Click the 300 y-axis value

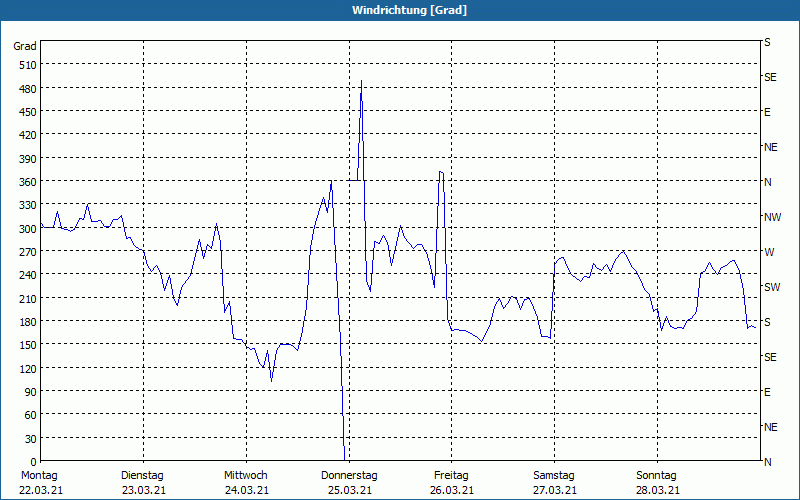[x=28, y=229]
